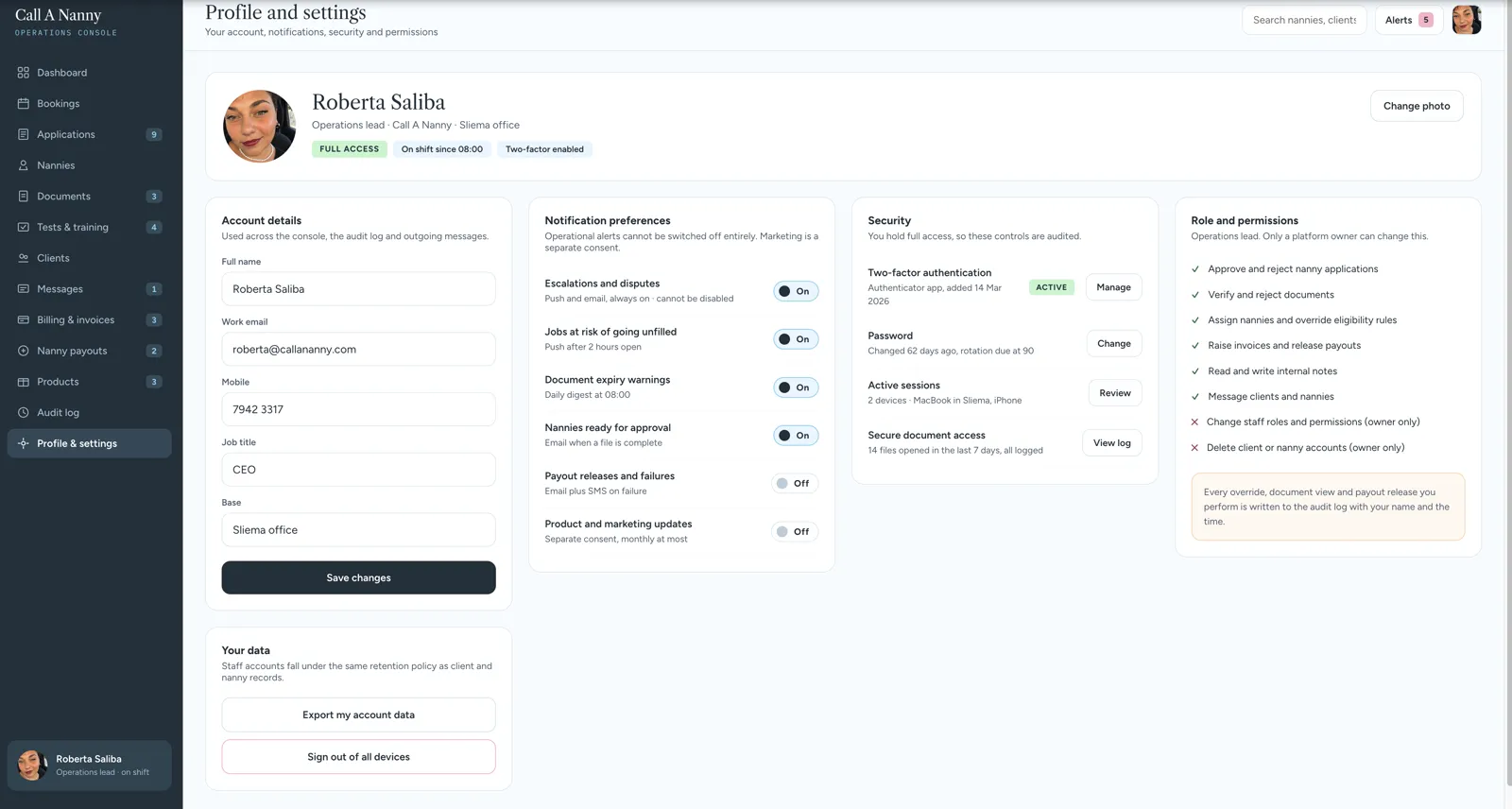This screenshot has width=1512, height=809.
Task: Open the Audit log page
Action: pyautogui.click(x=90, y=413)
